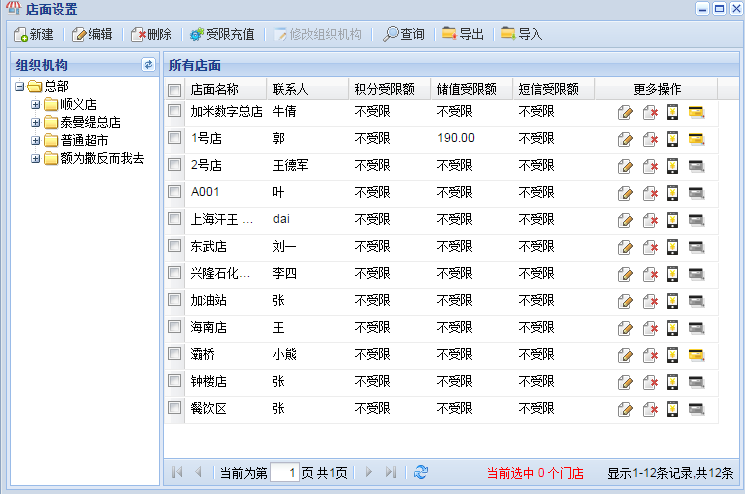Edit the 加米数字总店 row via pencil icon
The image size is (745, 494).
pos(625,113)
